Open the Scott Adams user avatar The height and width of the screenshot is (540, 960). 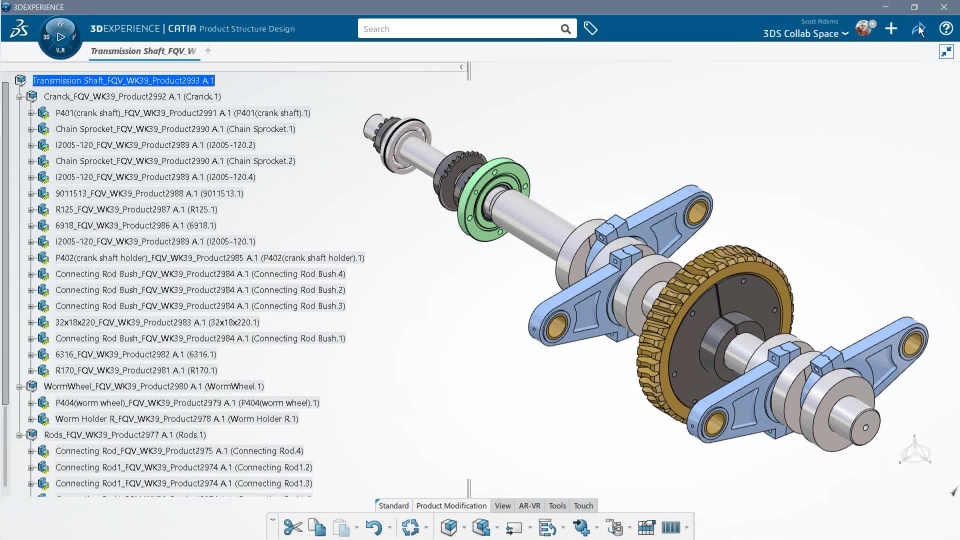tap(864, 28)
